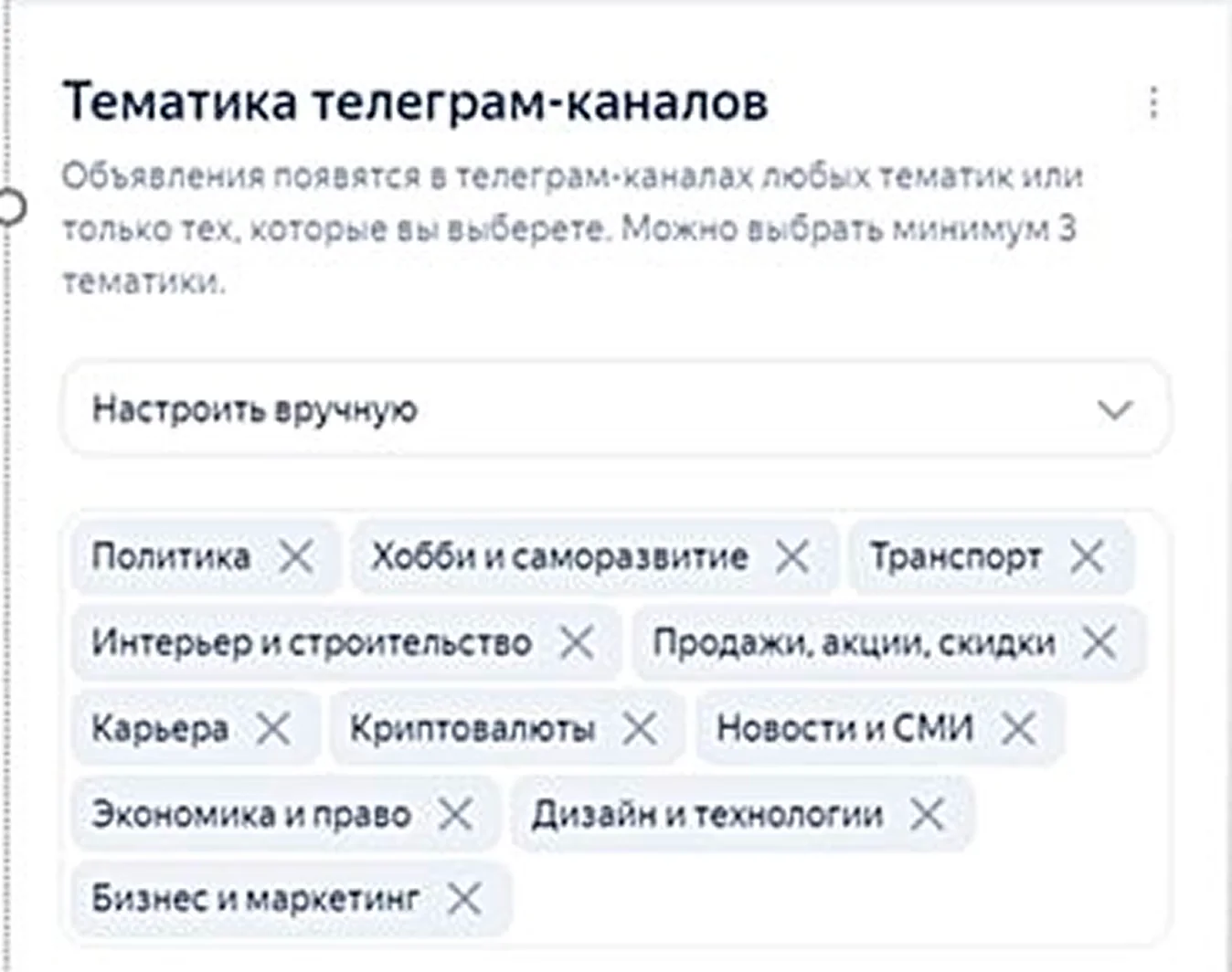
Task: Click the Новости и СМИ tag label
Action: 844,728
